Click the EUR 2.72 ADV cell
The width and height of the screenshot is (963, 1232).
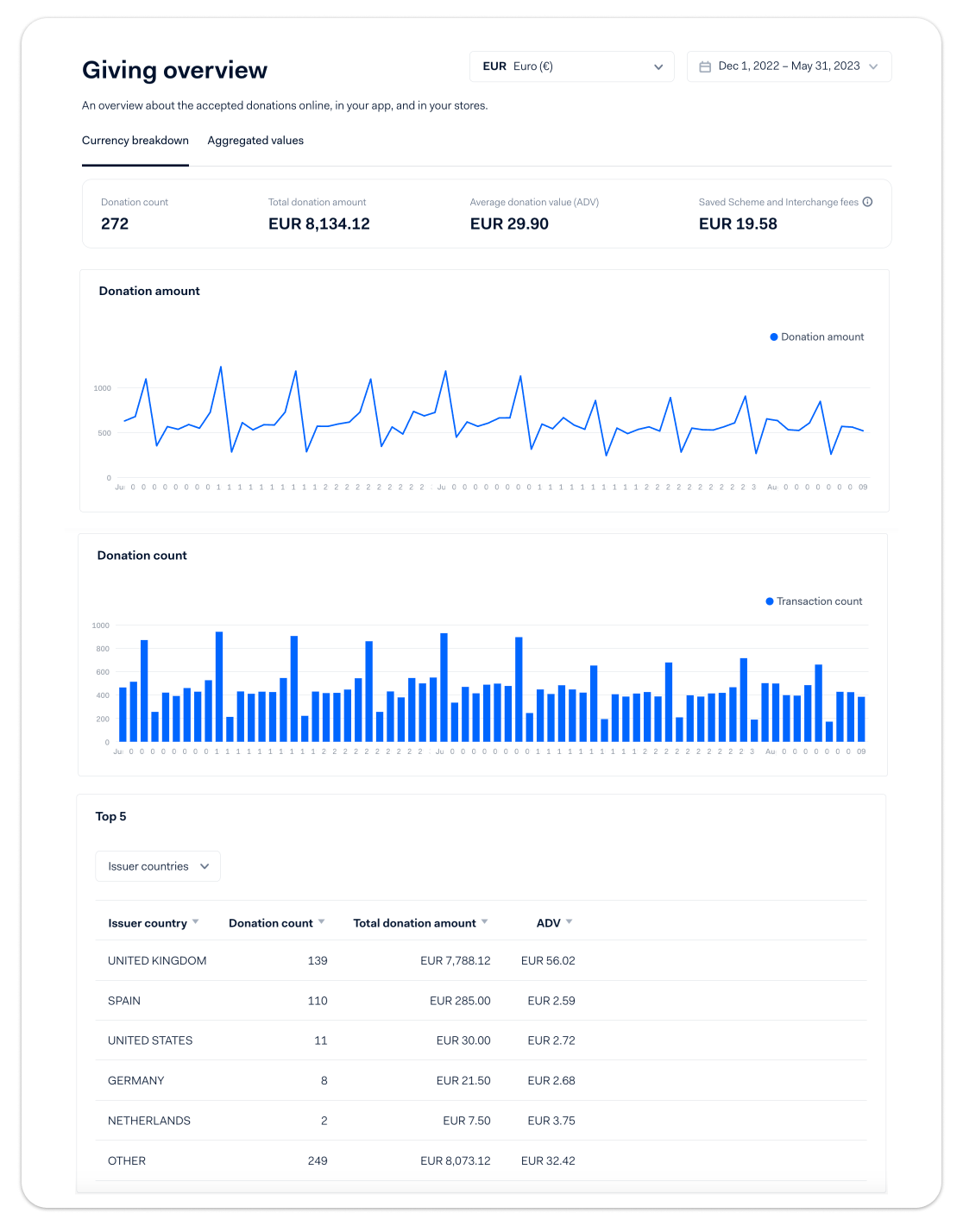pyautogui.click(x=551, y=1040)
